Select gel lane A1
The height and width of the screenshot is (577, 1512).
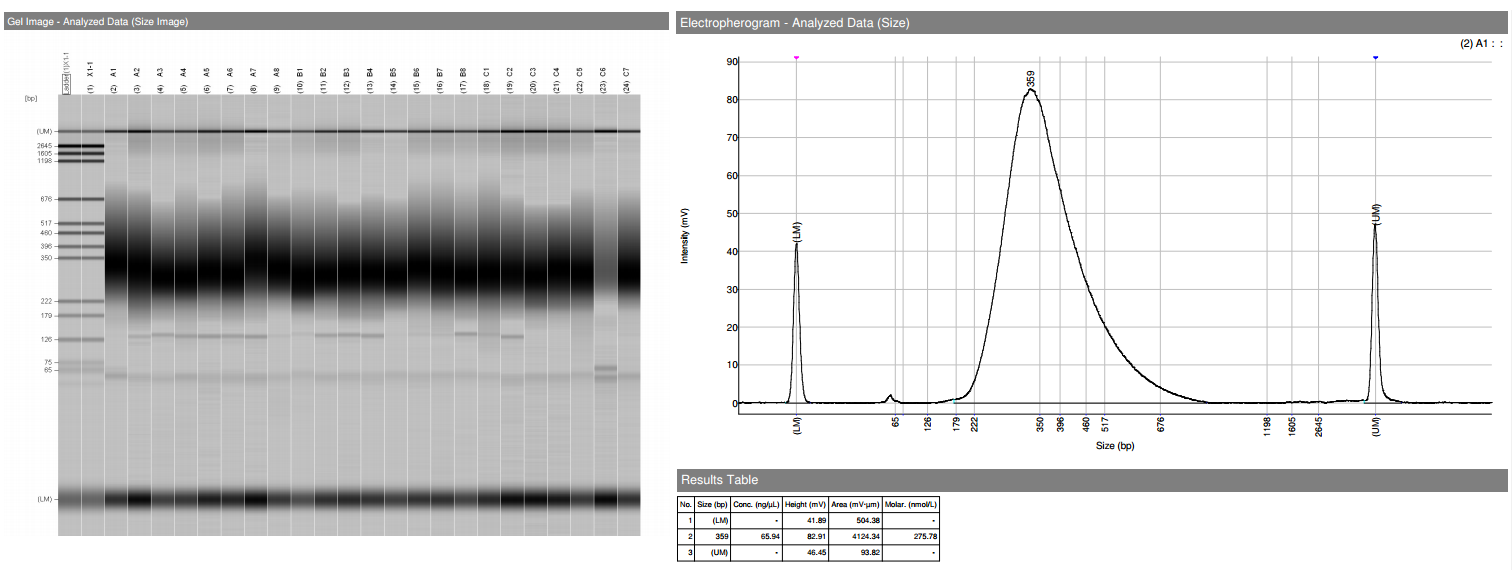[117, 300]
